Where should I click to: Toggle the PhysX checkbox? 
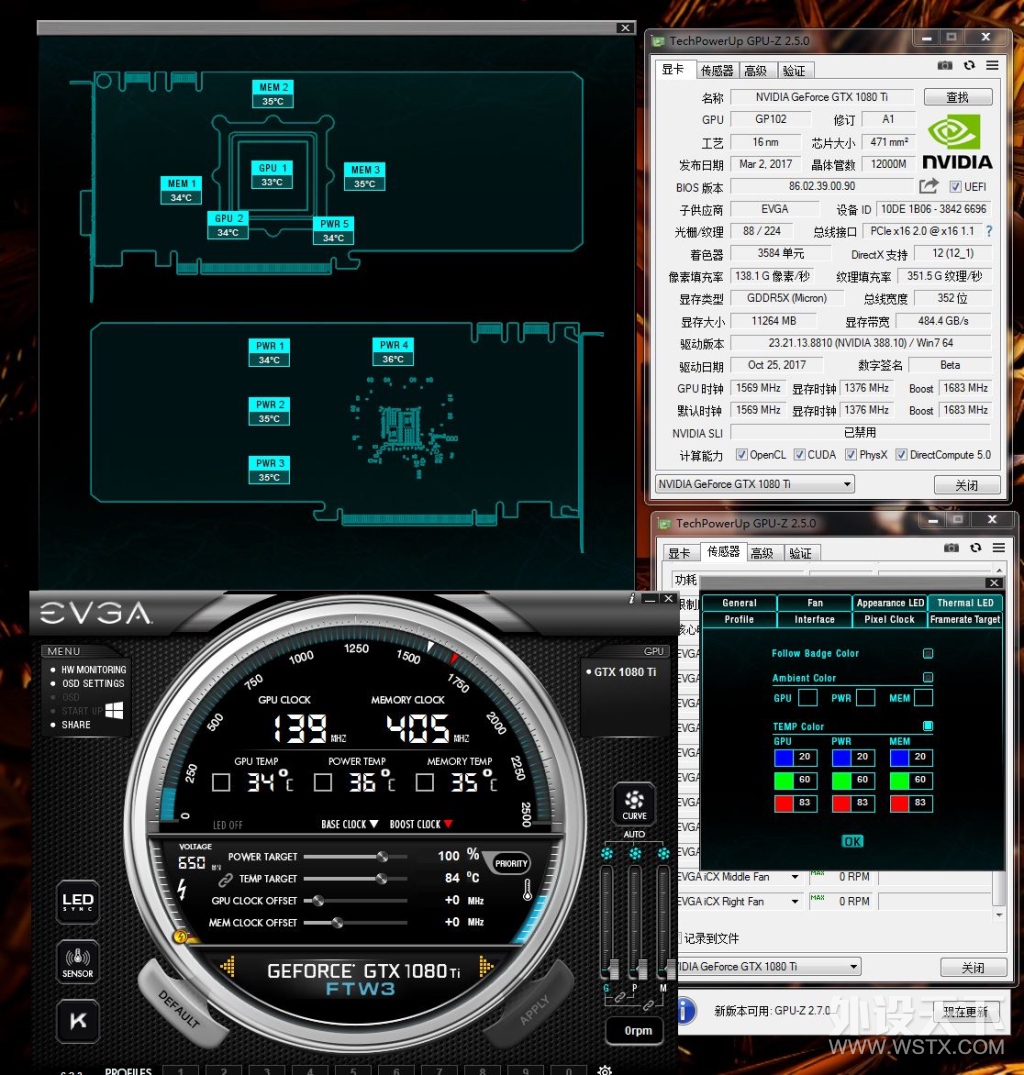coord(851,455)
